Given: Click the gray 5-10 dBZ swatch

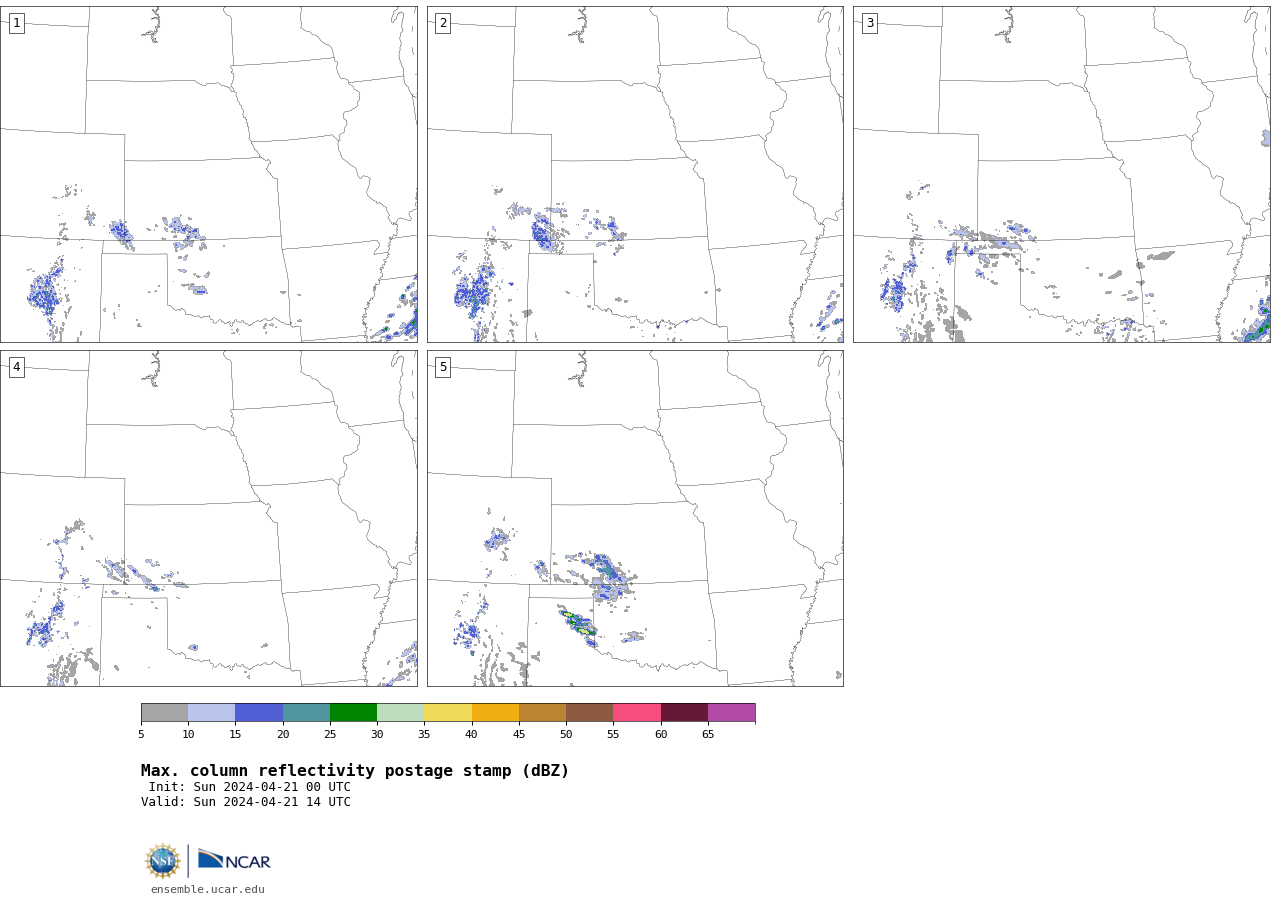Looking at the screenshot, I should [164, 712].
